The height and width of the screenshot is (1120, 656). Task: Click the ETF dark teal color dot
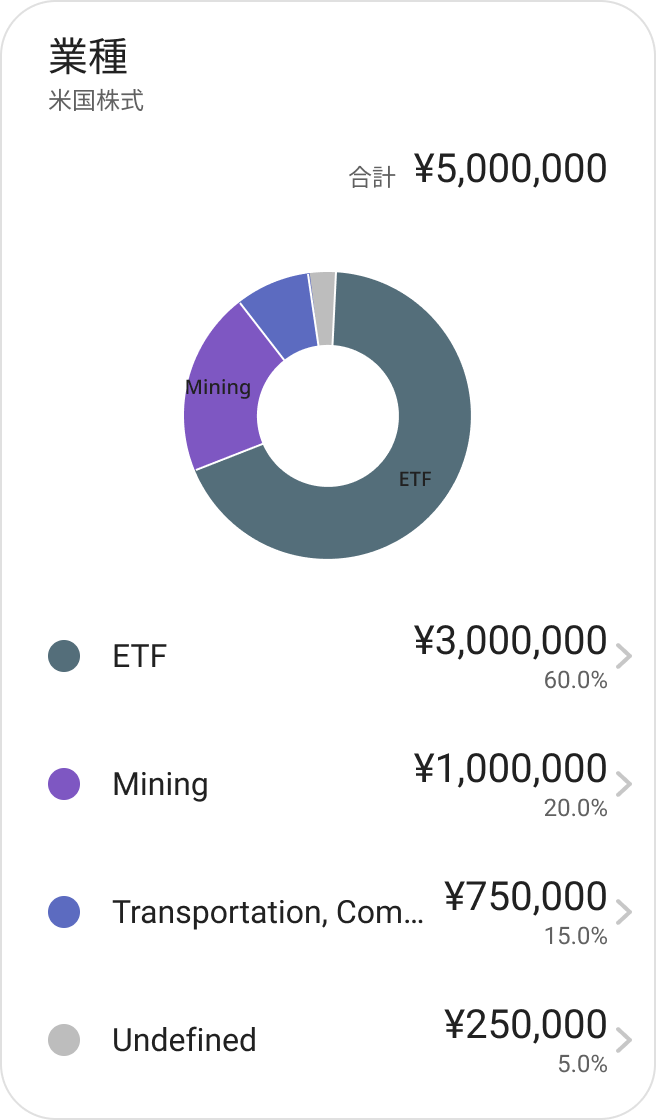(64, 656)
